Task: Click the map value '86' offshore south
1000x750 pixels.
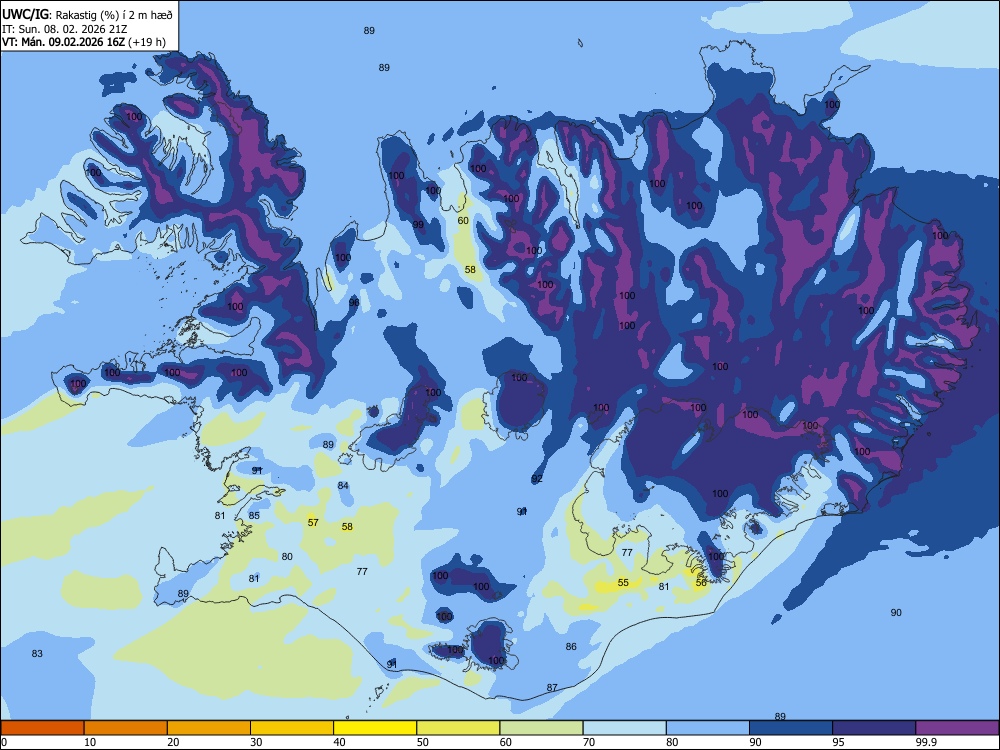Action: click(571, 647)
